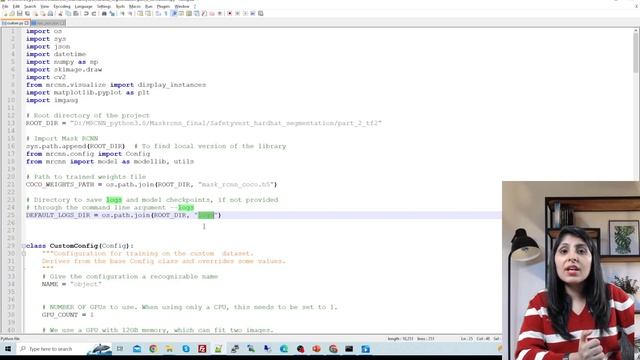Click 'GPU_COUNT = 1' on line 38
The width and height of the screenshot is (640, 360).
[x=68, y=315]
